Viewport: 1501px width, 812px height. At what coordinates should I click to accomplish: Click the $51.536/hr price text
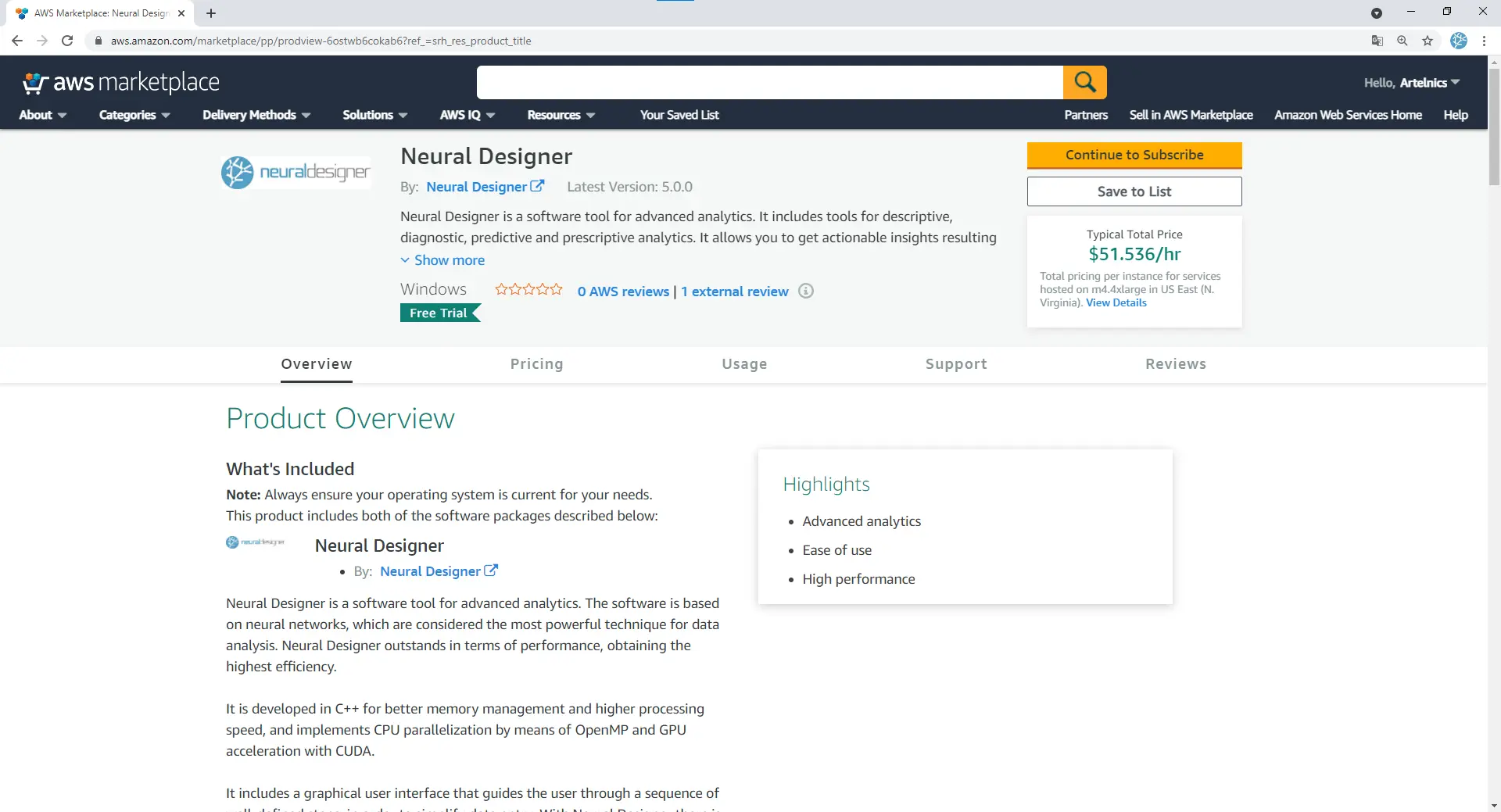1134,254
